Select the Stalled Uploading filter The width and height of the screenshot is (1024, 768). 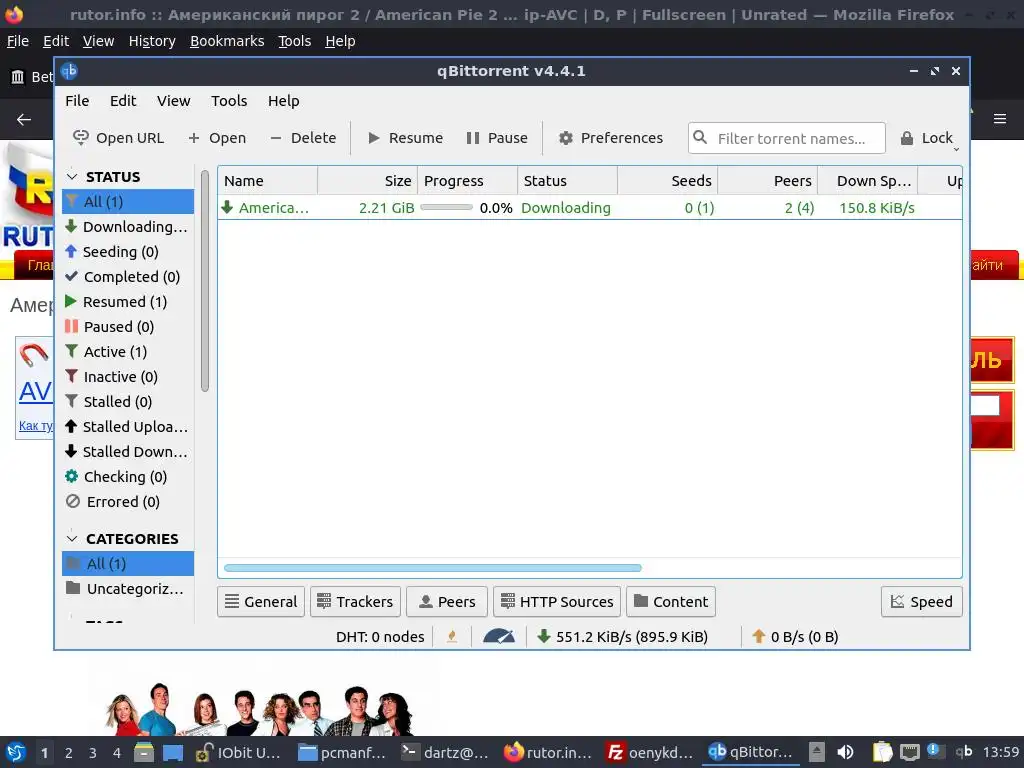[x=128, y=426]
